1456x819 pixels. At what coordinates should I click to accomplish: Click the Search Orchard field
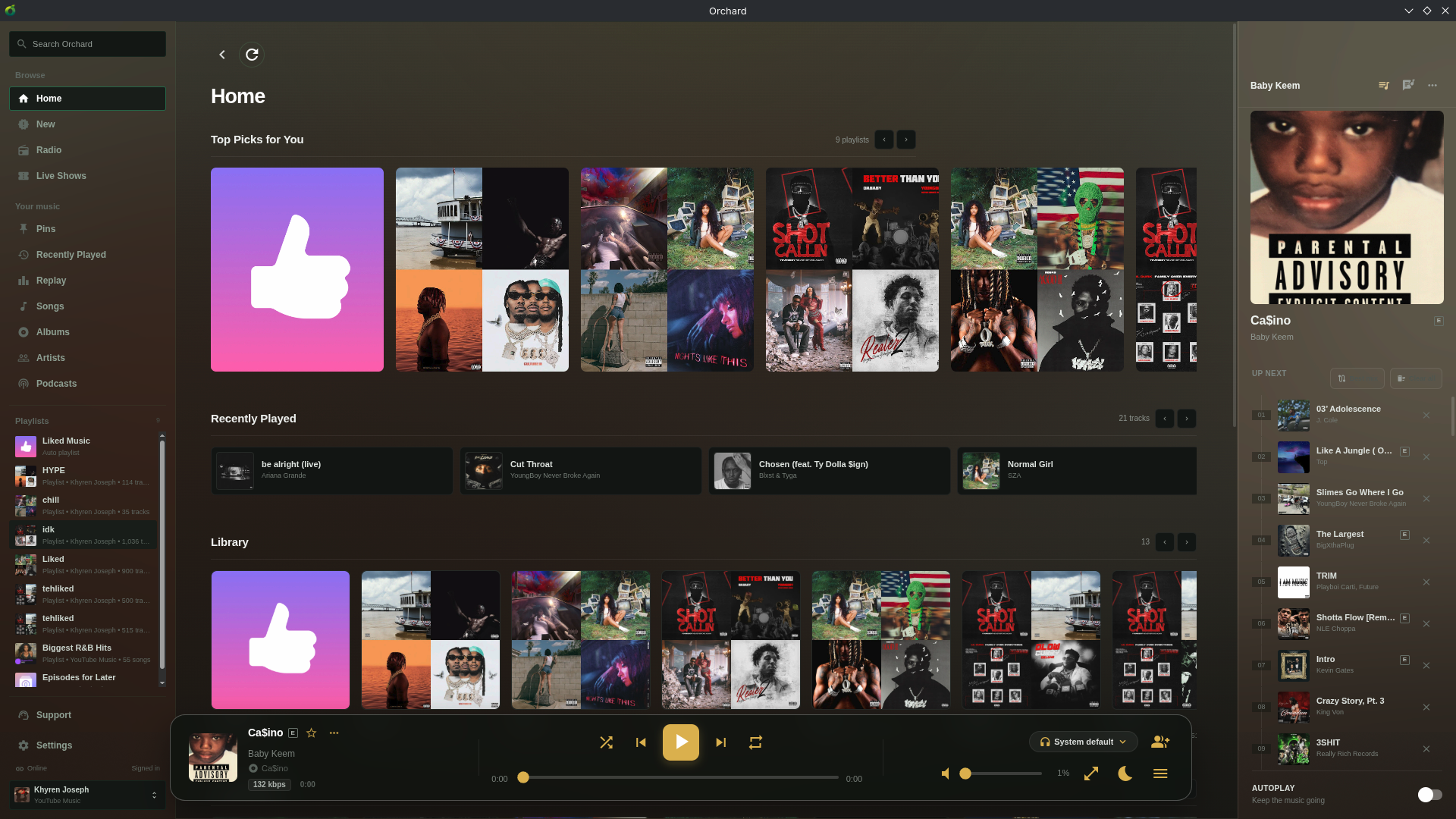point(87,44)
